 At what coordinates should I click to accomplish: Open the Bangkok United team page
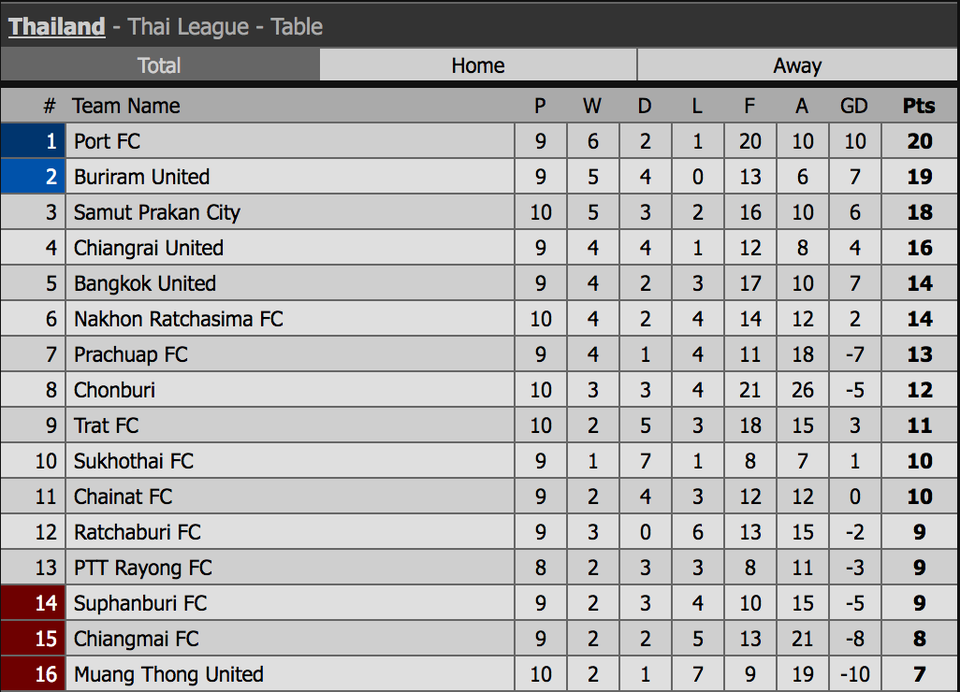pos(145,284)
